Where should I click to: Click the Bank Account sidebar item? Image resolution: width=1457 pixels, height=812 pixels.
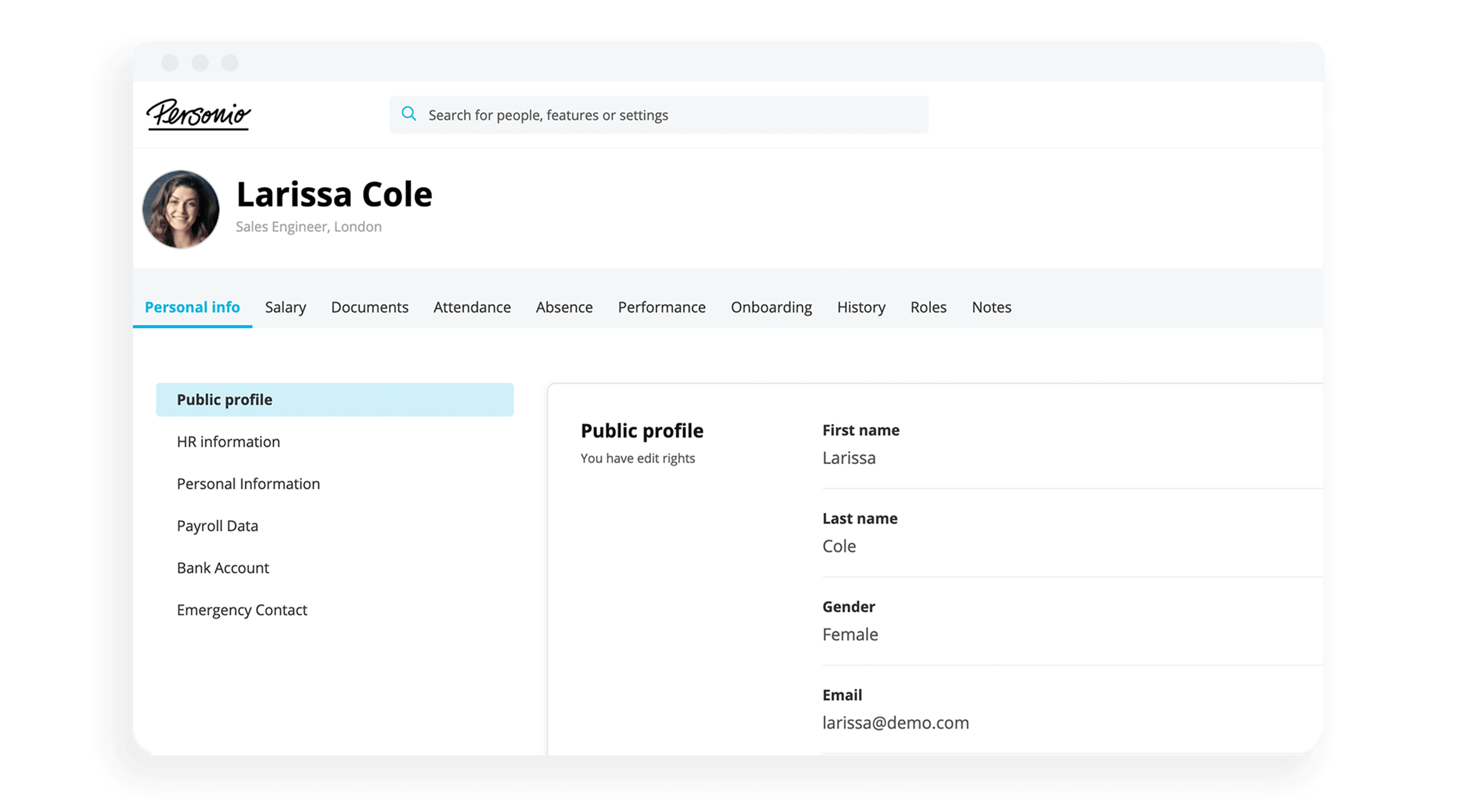click(x=222, y=567)
